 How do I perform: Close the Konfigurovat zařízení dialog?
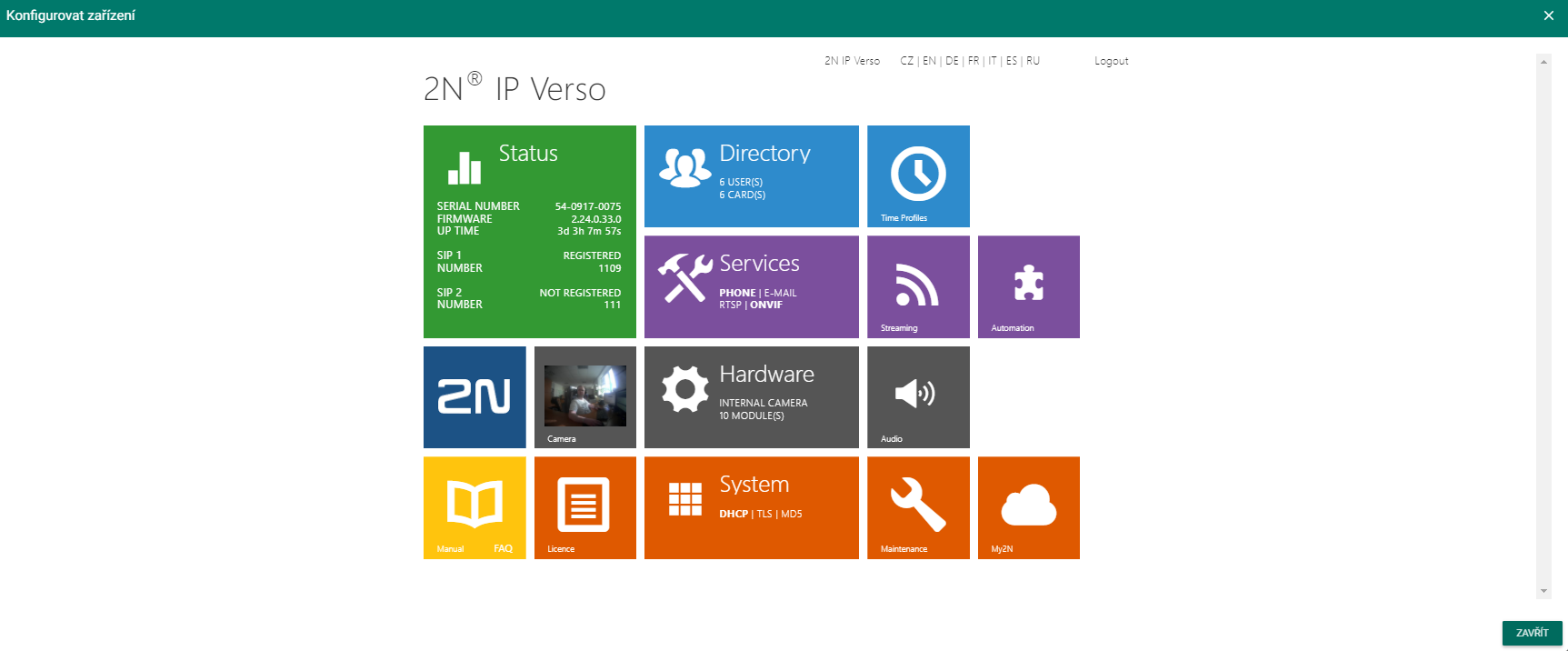(1549, 15)
